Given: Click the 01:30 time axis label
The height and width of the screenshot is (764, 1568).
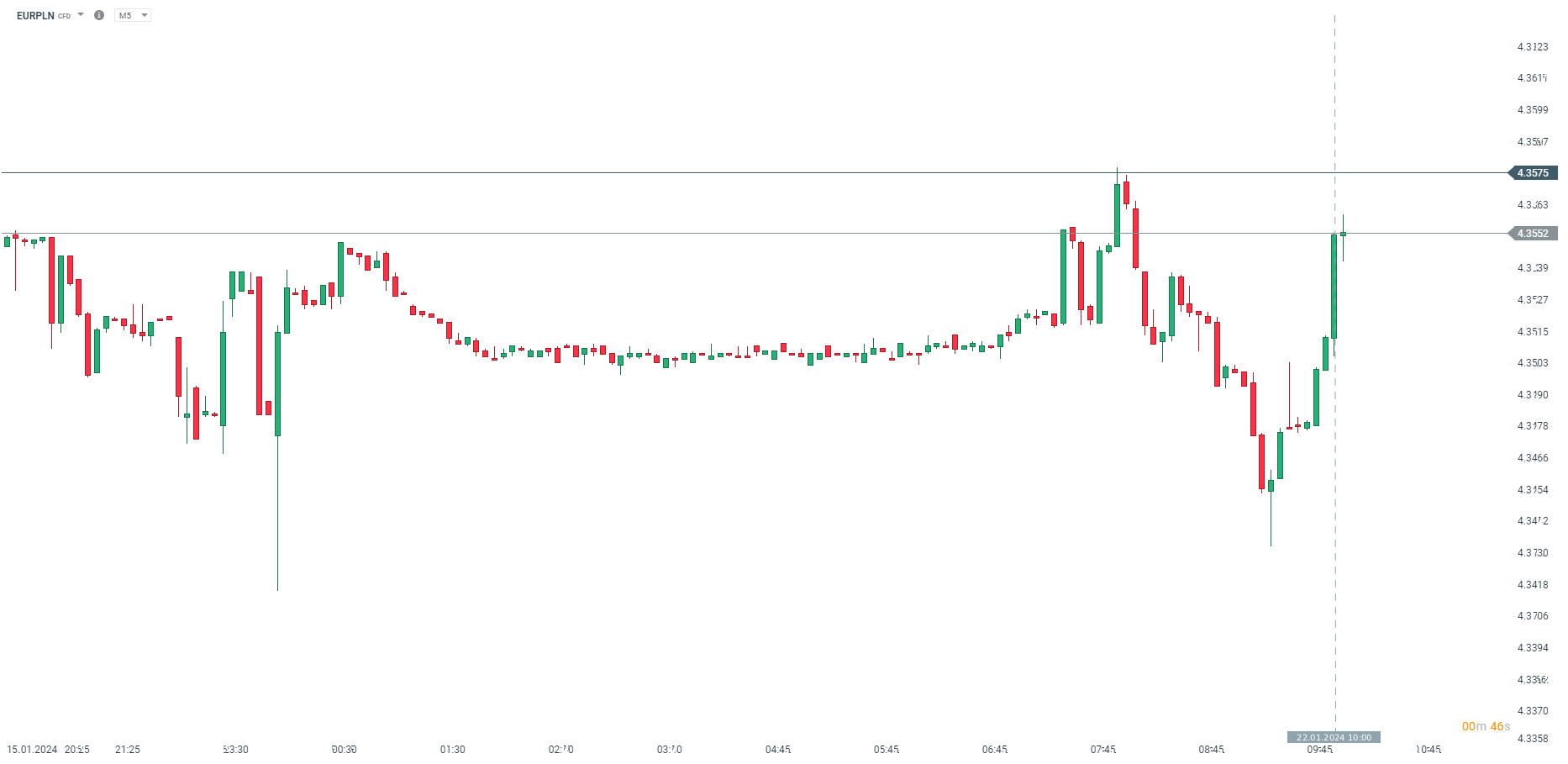Looking at the screenshot, I should [452, 749].
